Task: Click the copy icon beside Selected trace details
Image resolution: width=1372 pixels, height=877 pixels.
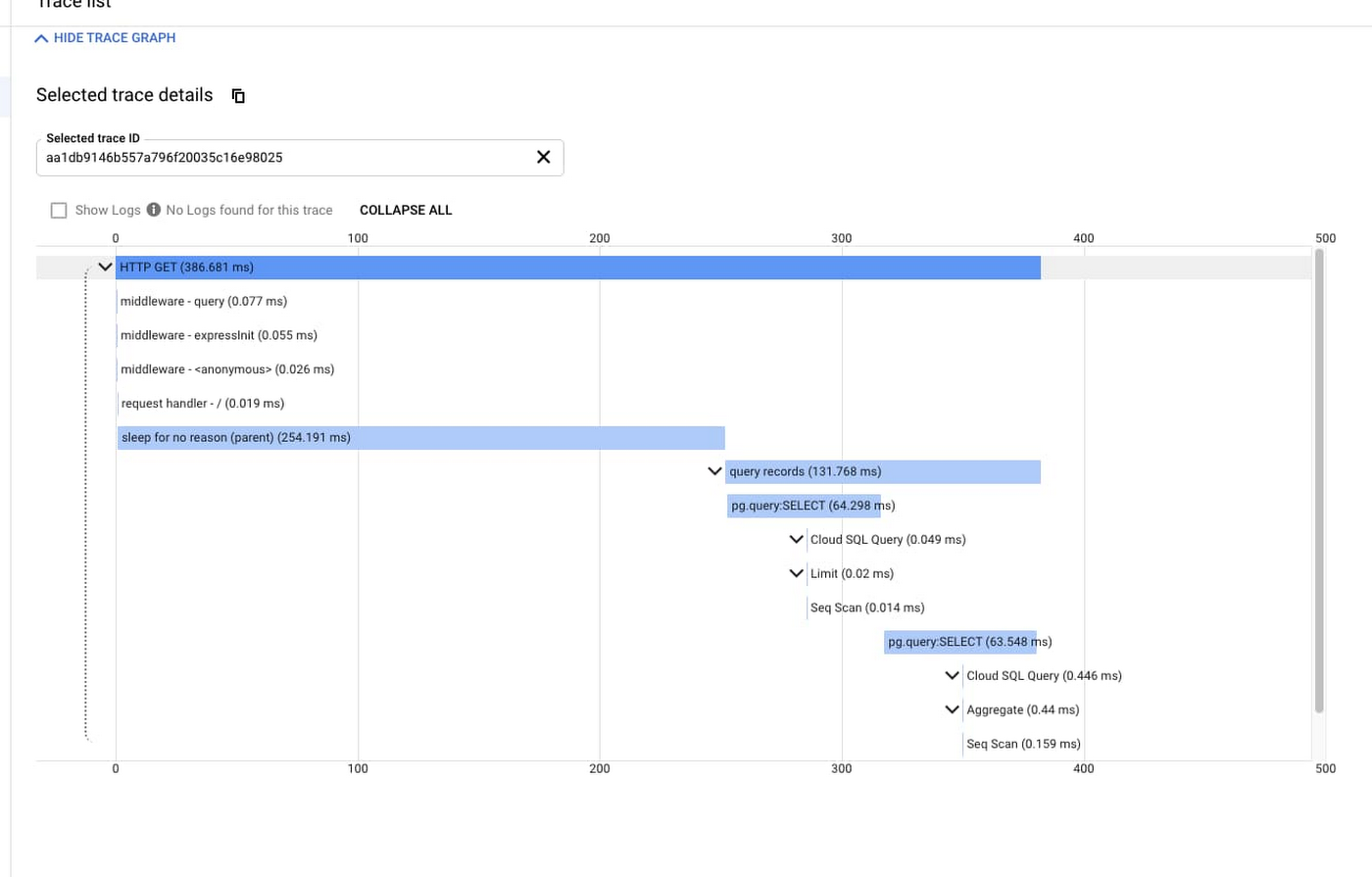Action: [x=237, y=95]
